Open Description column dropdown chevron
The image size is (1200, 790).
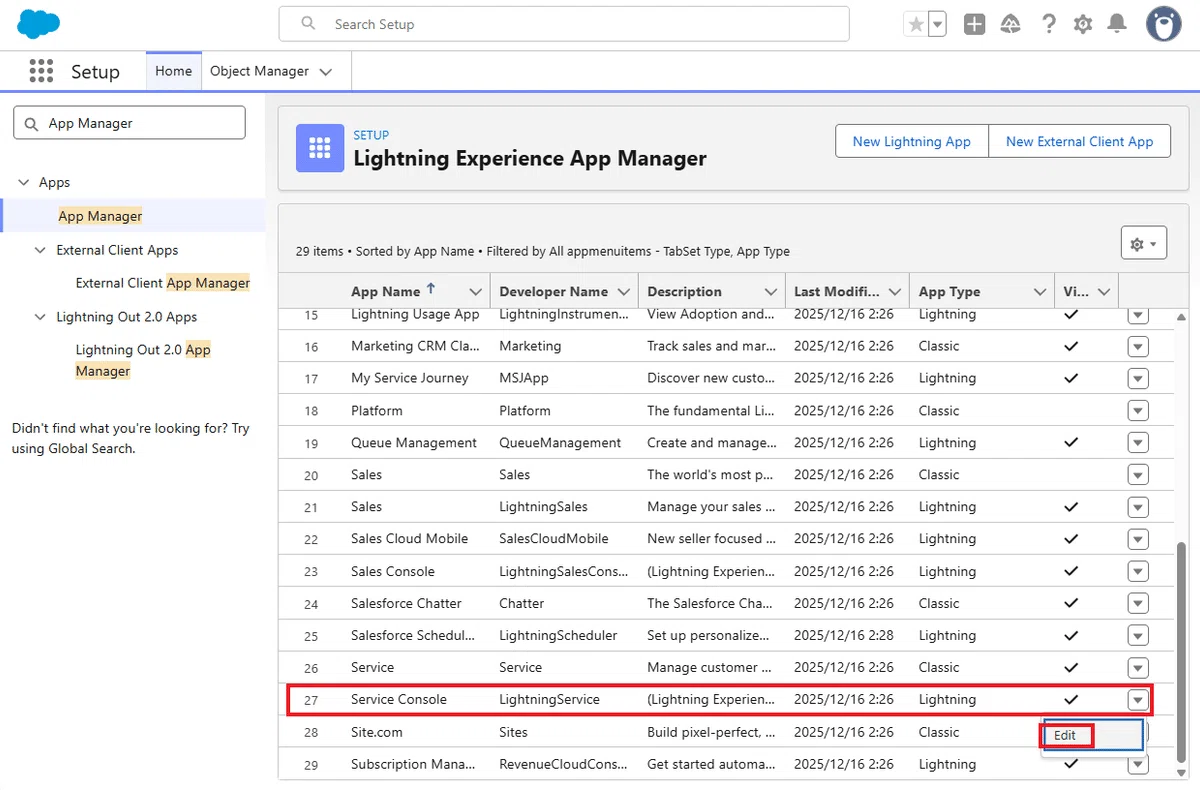point(771,292)
